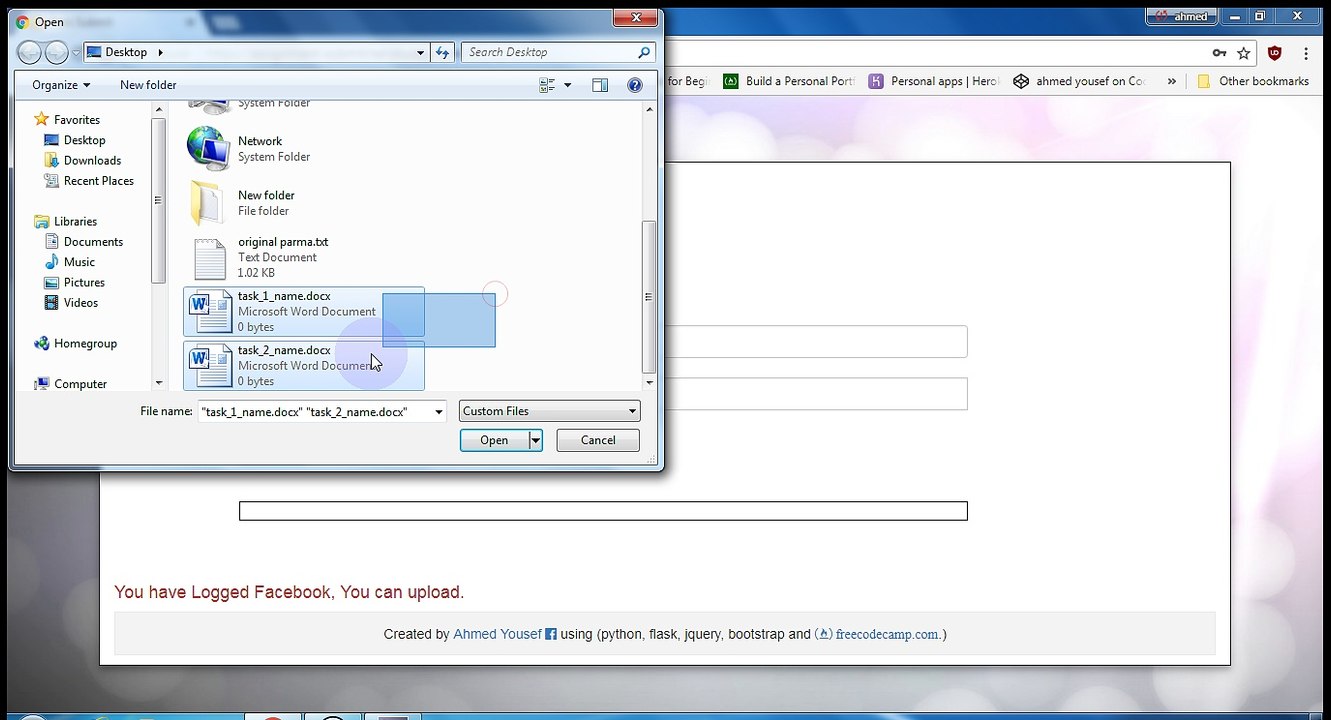Open Ahmed Yousef link in footer
The width and height of the screenshot is (1331, 720).
pos(497,634)
